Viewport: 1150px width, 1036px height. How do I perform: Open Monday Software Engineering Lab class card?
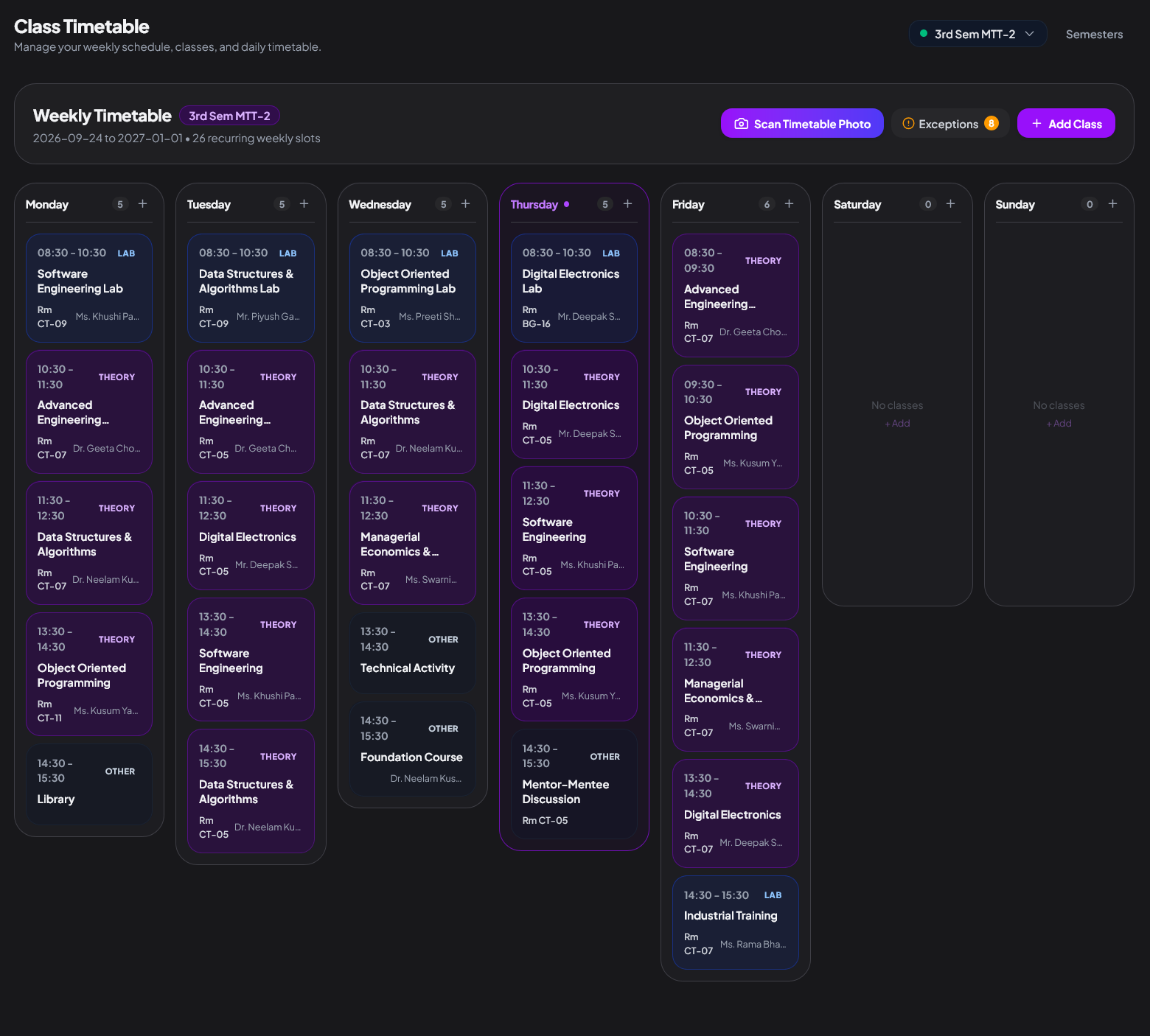tap(89, 288)
